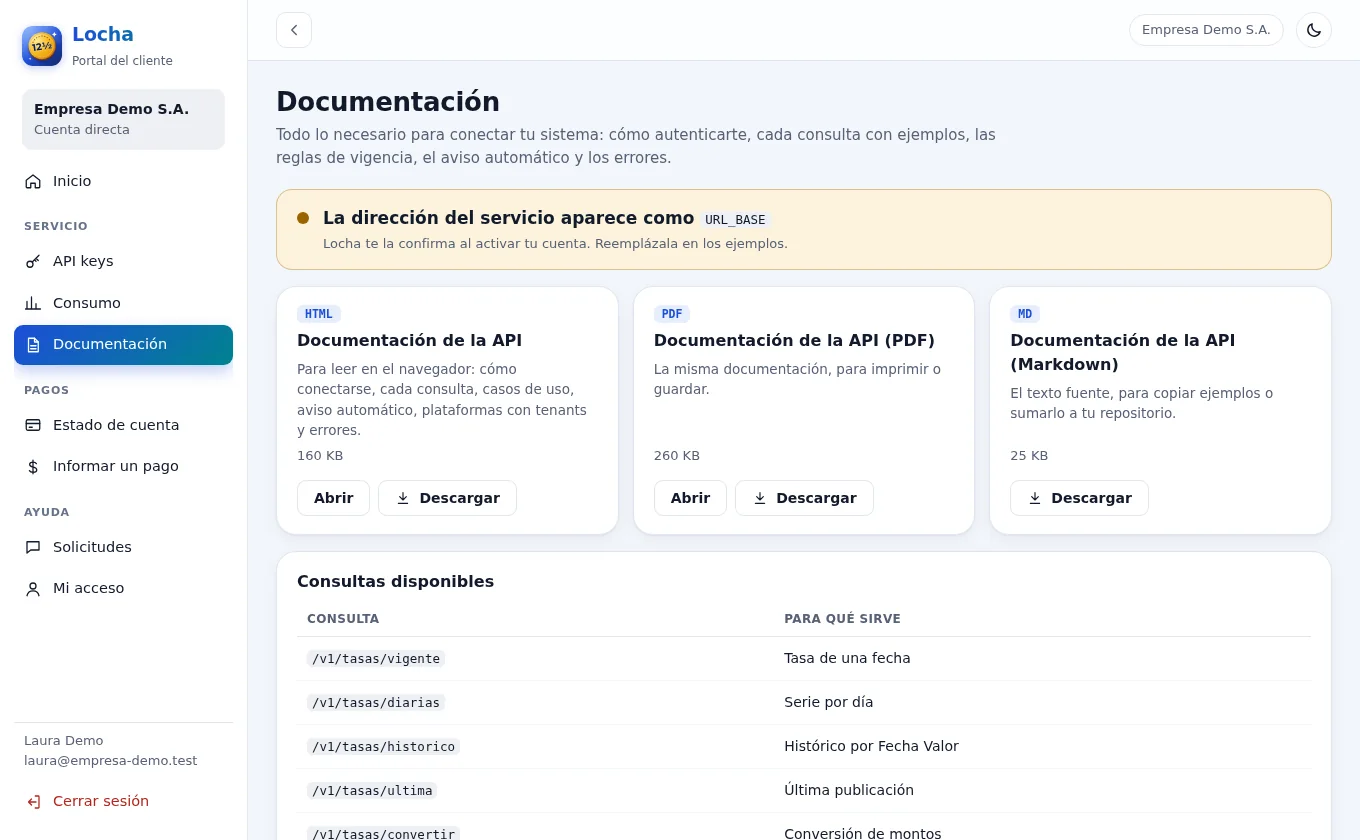1360x840 pixels.
Task: Download the HTML API documentation
Action: coord(447,498)
